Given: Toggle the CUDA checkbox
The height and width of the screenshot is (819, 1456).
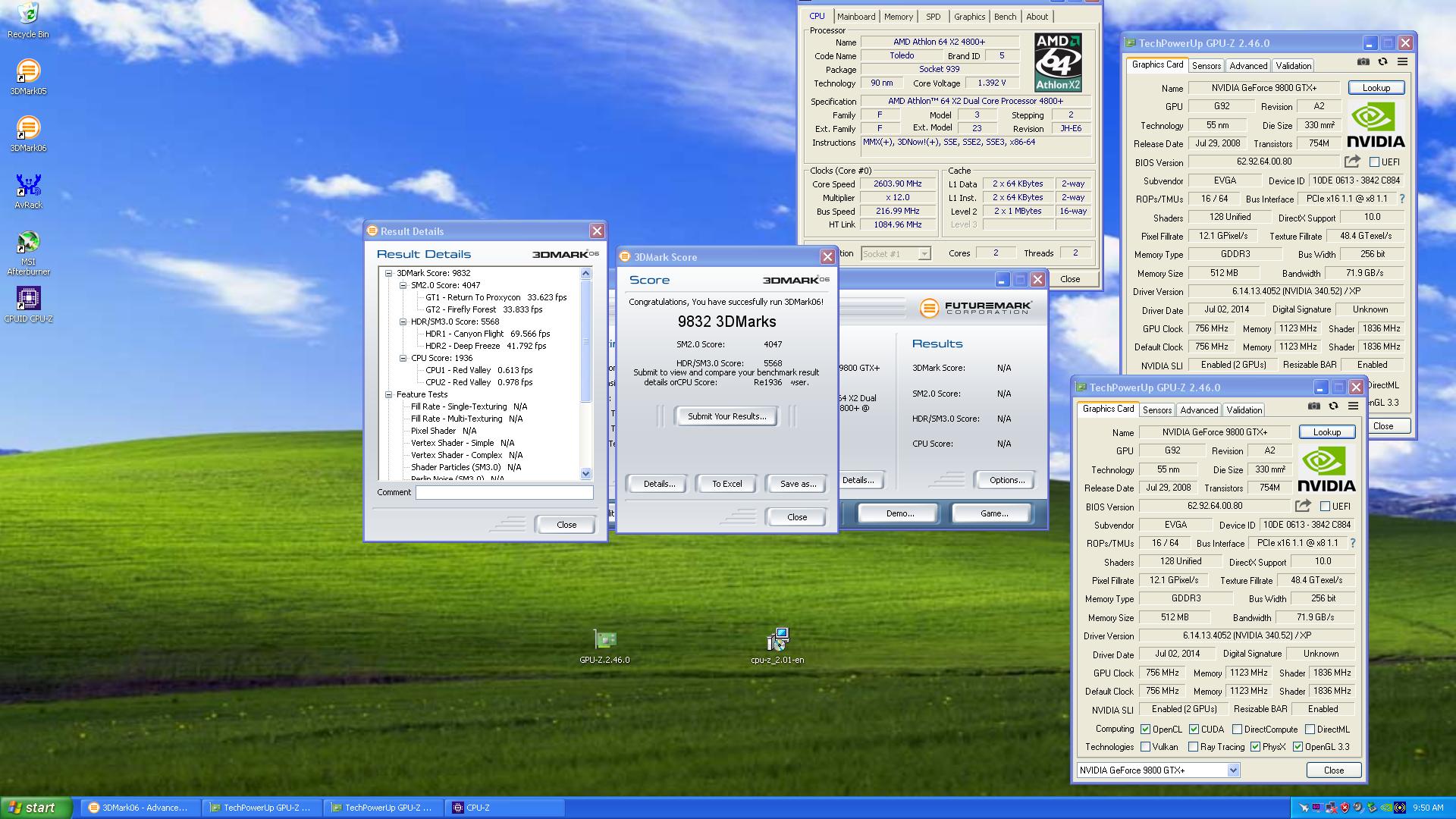Looking at the screenshot, I should pyautogui.click(x=1194, y=730).
